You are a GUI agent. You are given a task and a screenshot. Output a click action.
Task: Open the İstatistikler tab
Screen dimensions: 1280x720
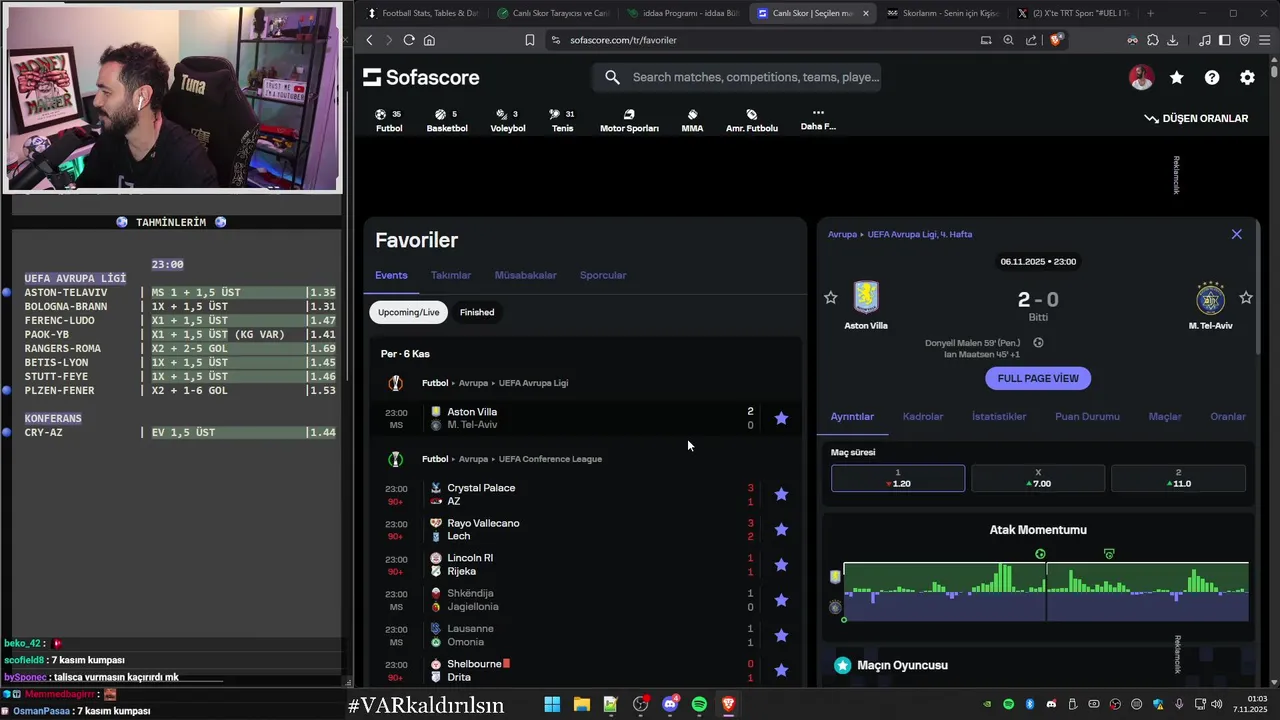pos(999,416)
